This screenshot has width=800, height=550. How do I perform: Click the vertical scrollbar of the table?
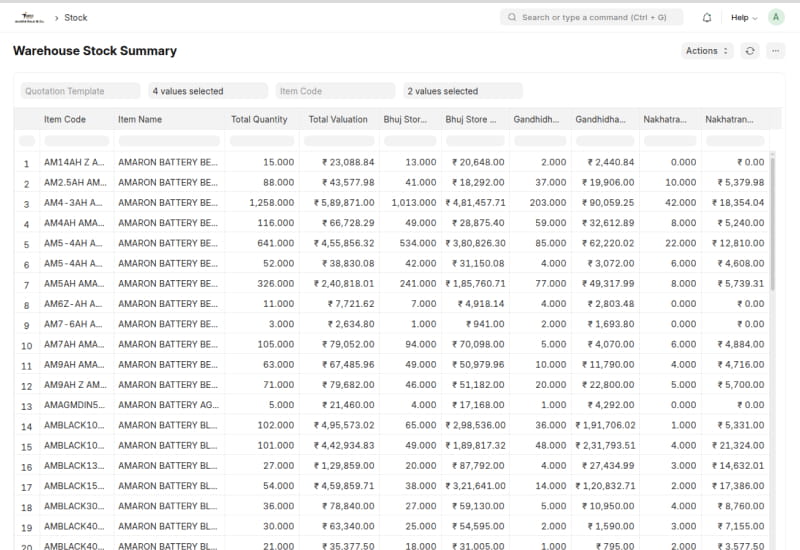tap(772, 224)
